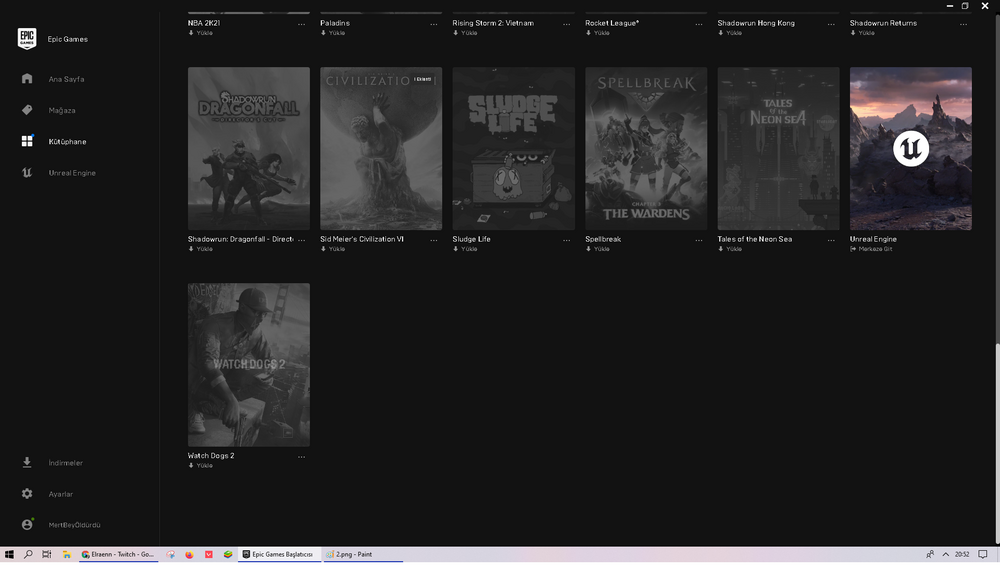1000x582 pixels.
Task: Select the Sludge Life cover art
Action: coord(513,149)
